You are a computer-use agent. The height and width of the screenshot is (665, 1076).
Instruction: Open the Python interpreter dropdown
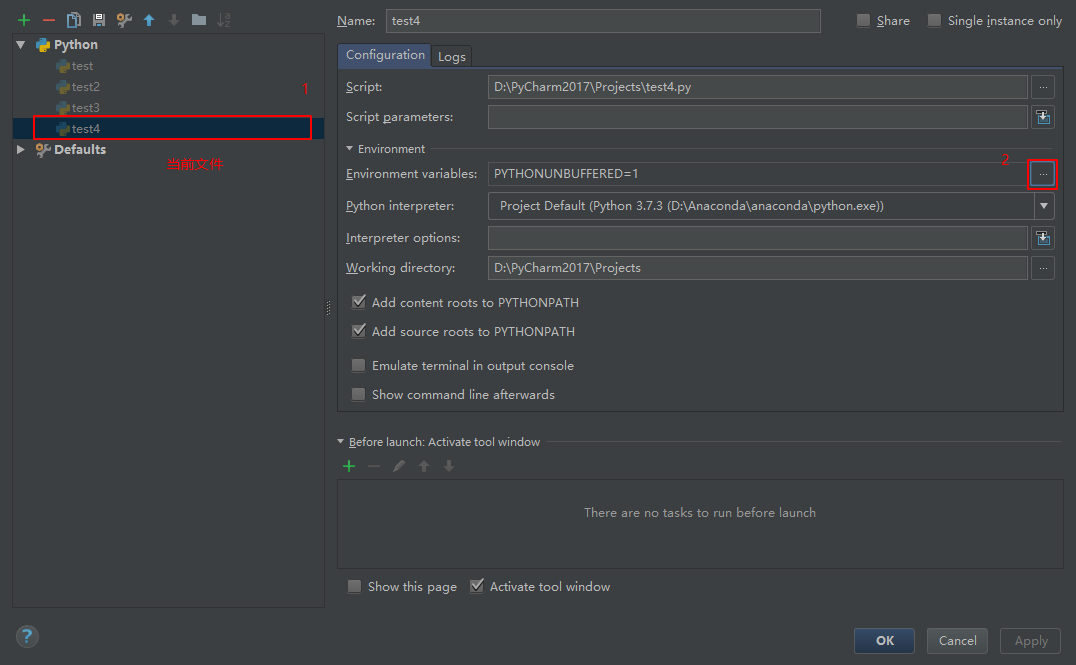pos(1043,206)
